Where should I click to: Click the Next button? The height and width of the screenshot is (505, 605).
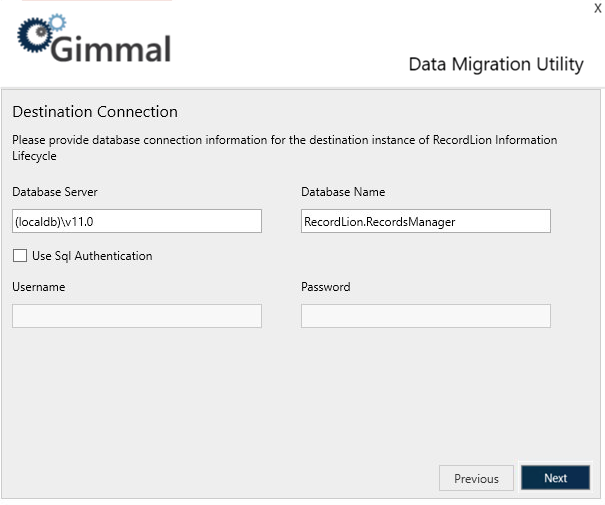tap(555, 478)
